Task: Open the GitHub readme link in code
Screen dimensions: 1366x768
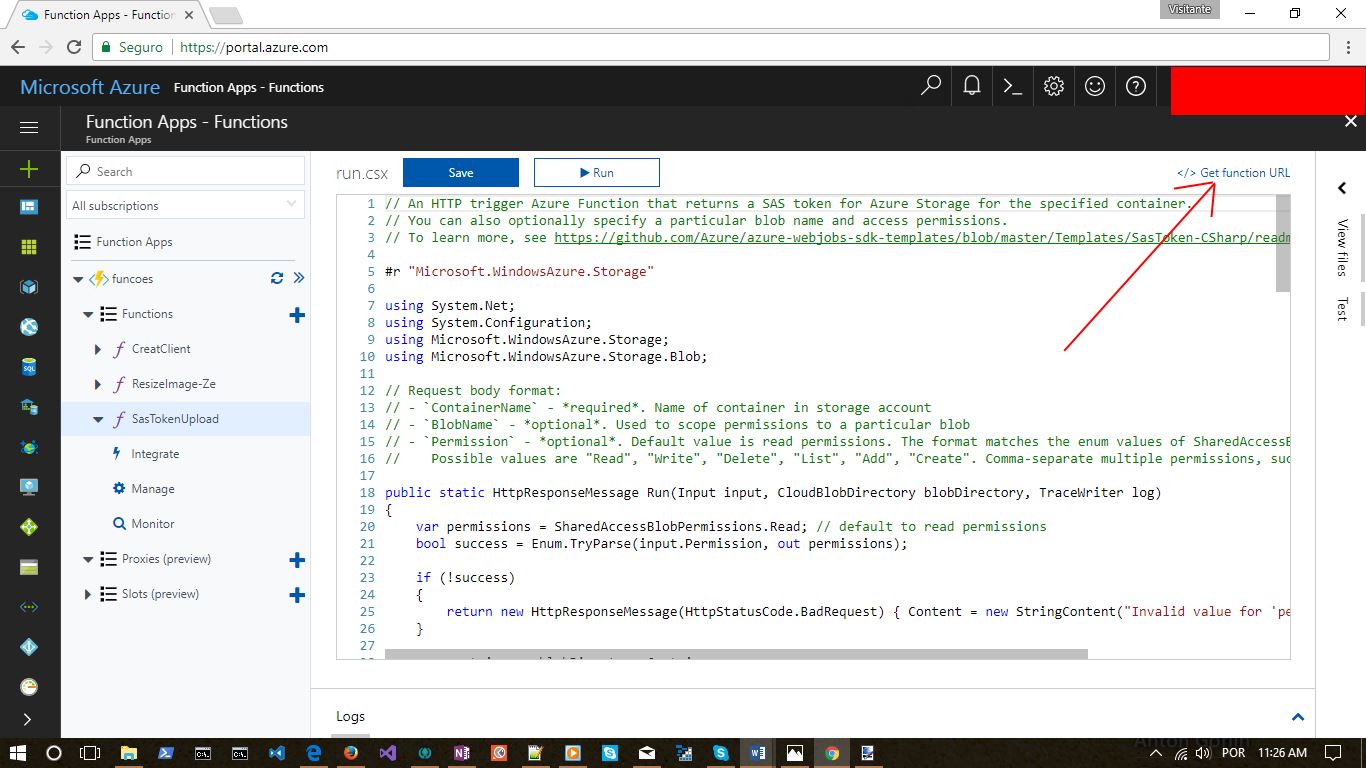Action: [921, 237]
